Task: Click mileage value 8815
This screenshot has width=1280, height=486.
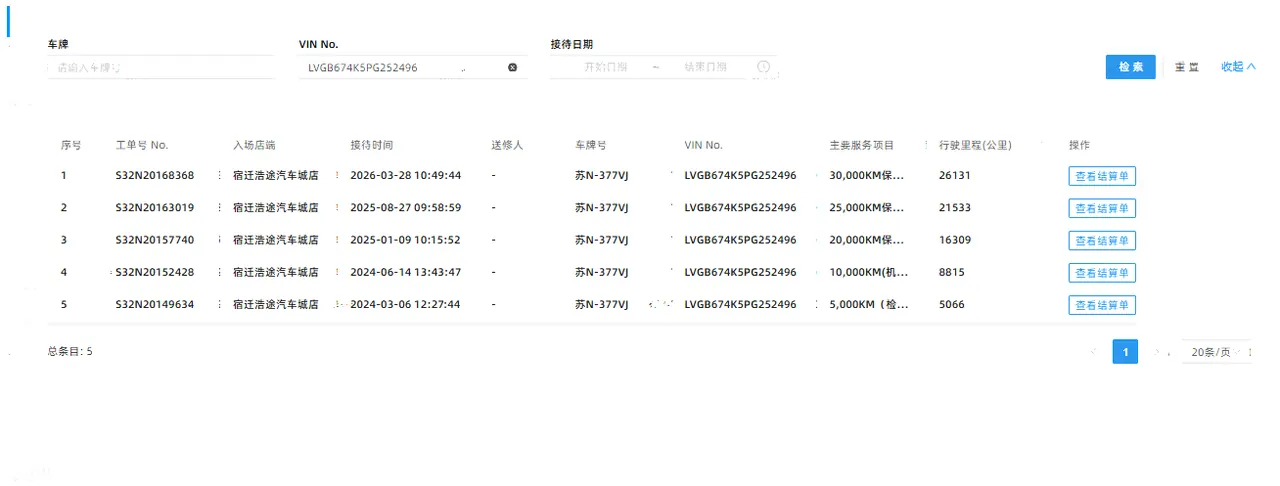Action: click(952, 272)
